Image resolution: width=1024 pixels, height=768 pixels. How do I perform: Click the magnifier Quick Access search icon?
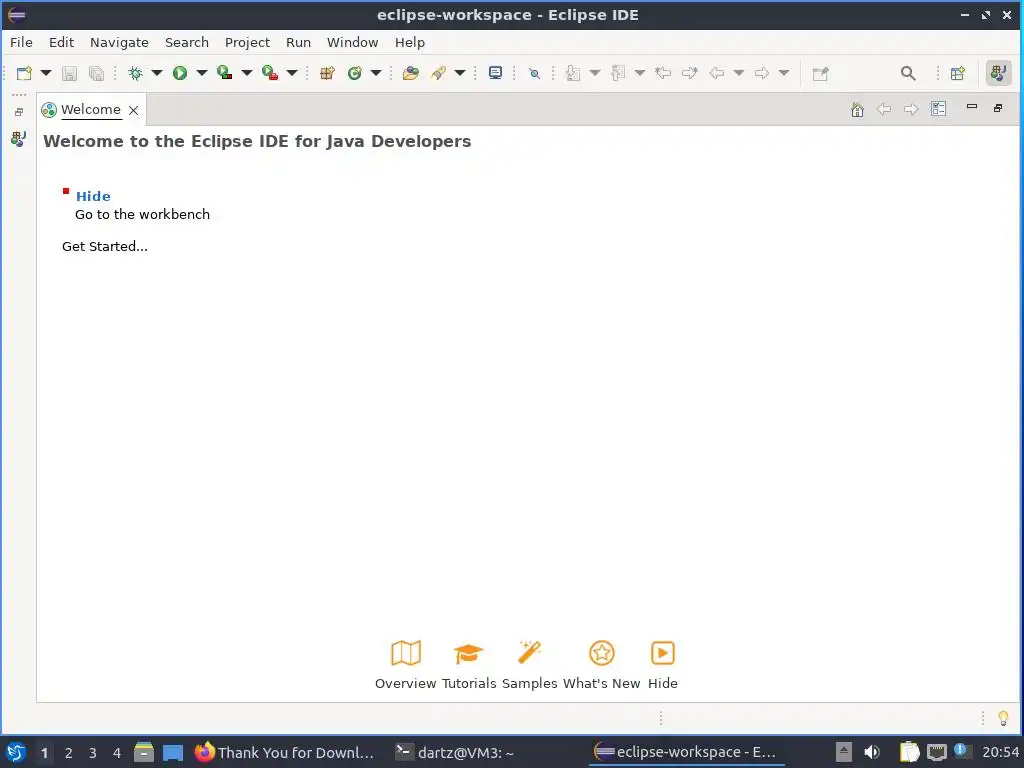tap(908, 73)
